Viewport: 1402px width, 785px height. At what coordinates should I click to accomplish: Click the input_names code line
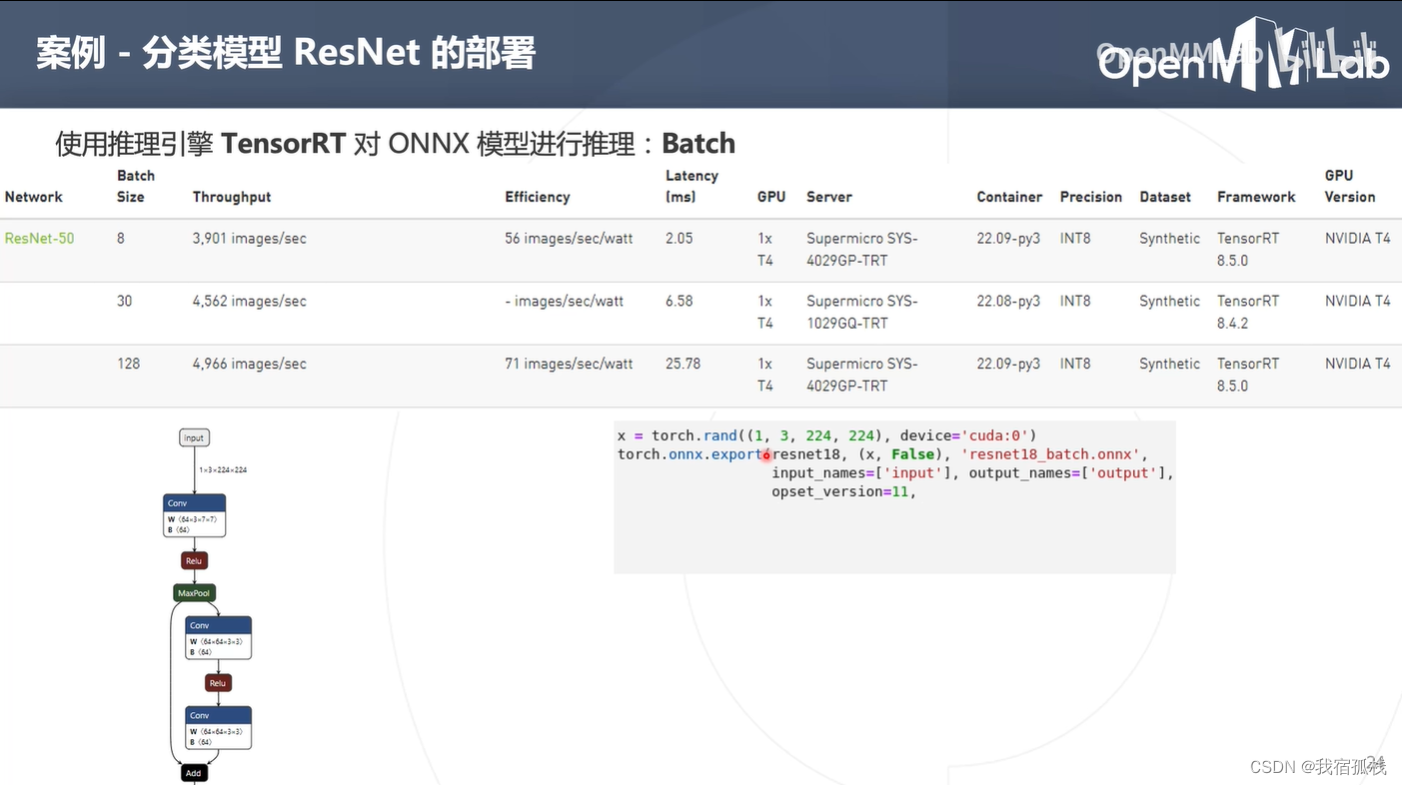point(972,473)
